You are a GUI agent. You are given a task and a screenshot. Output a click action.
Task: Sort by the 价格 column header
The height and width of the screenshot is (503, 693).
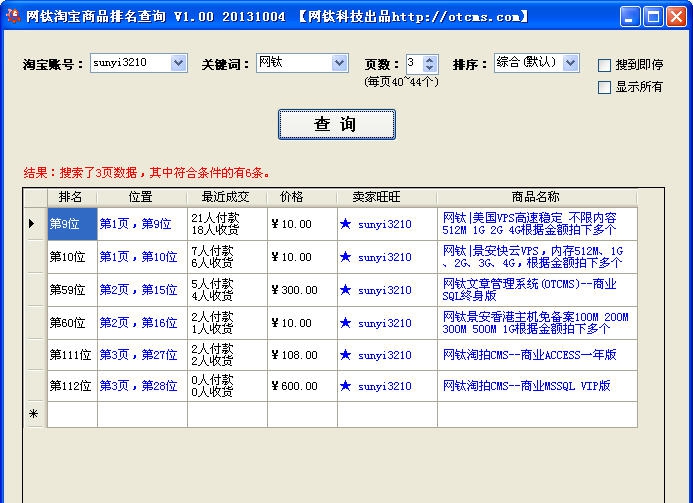[x=302, y=197]
